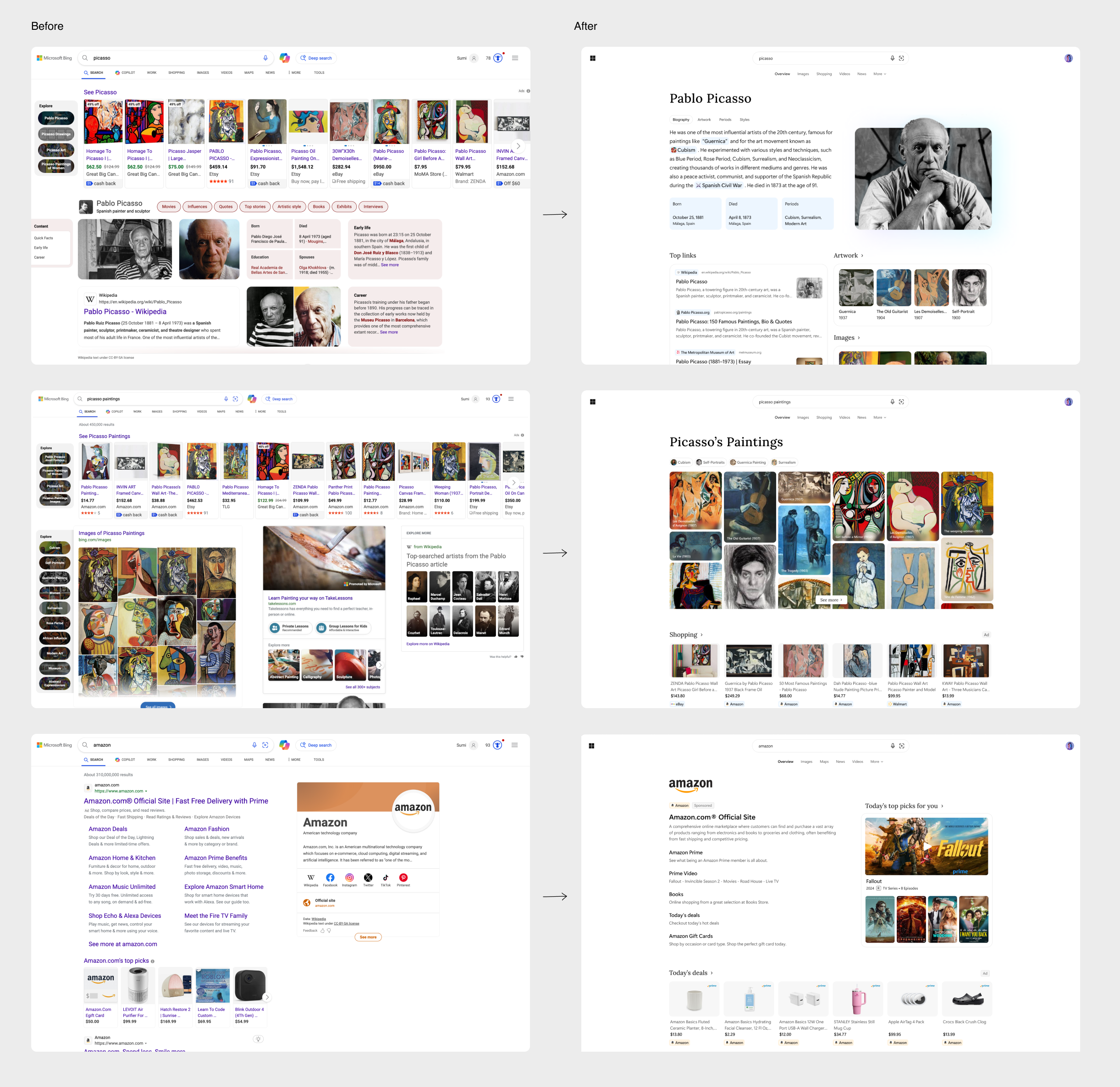Image resolution: width=1120 pixels, height=1087 pixels.
Task: Click the Pinterest icon in the Amazon knowledge card
Action: pyautogui.click(x=403, y=878)
